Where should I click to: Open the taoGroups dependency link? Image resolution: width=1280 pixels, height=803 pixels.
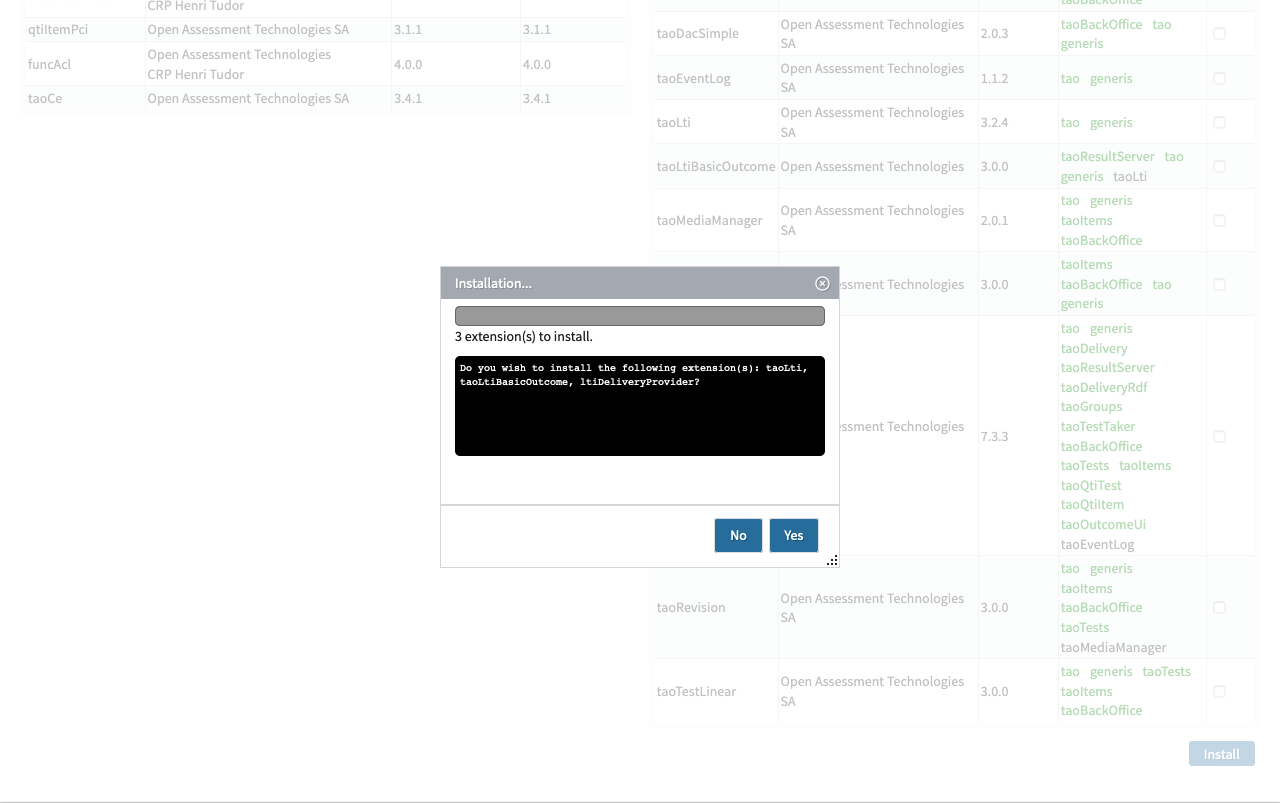coord(1090,406)
